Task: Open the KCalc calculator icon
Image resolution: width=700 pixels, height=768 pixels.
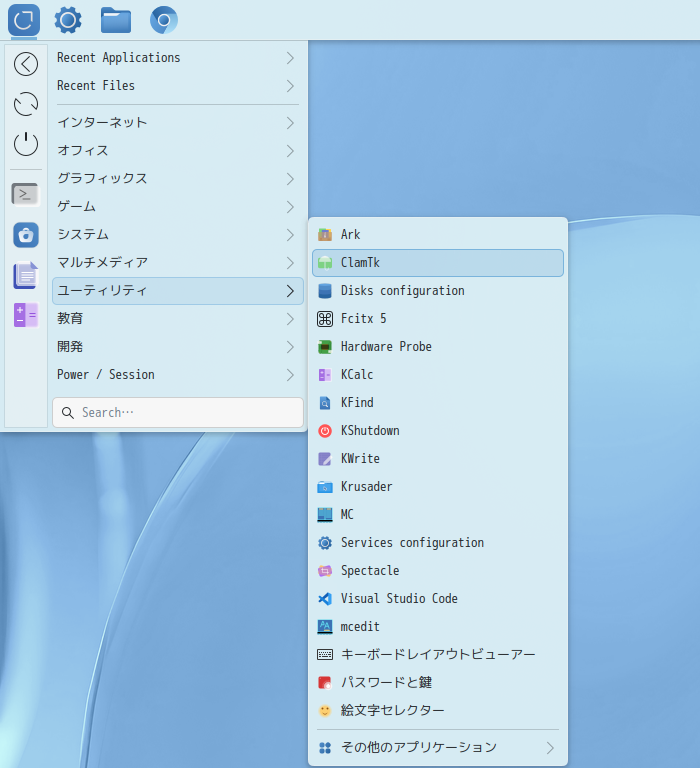Action: pos(324,375)
